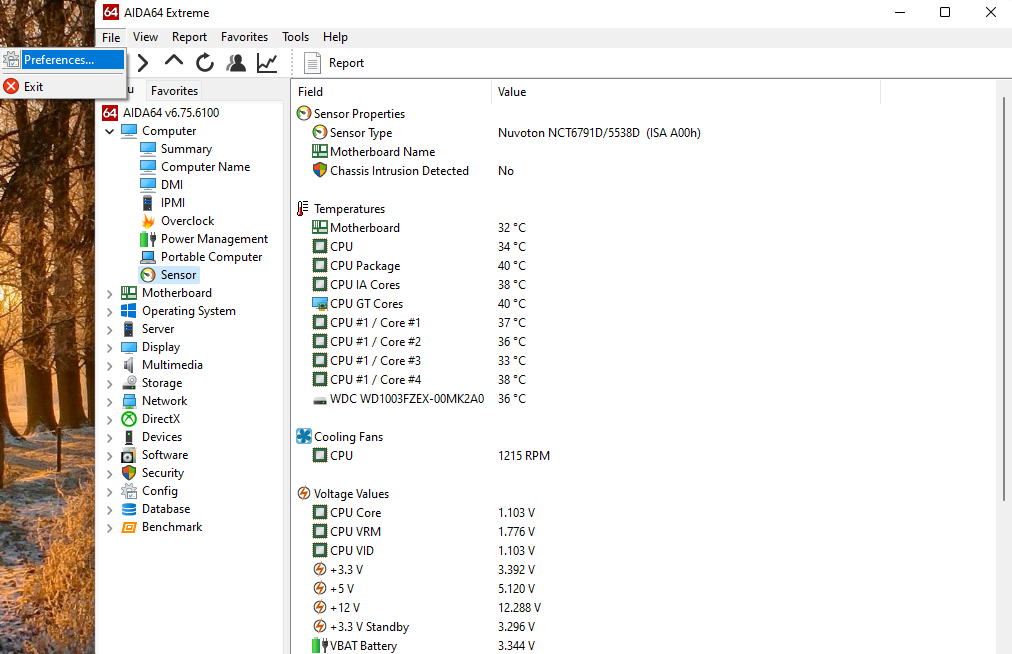Choose Exit from the File menu
The image size is (1012, 654).
click(x=63, y=87)
